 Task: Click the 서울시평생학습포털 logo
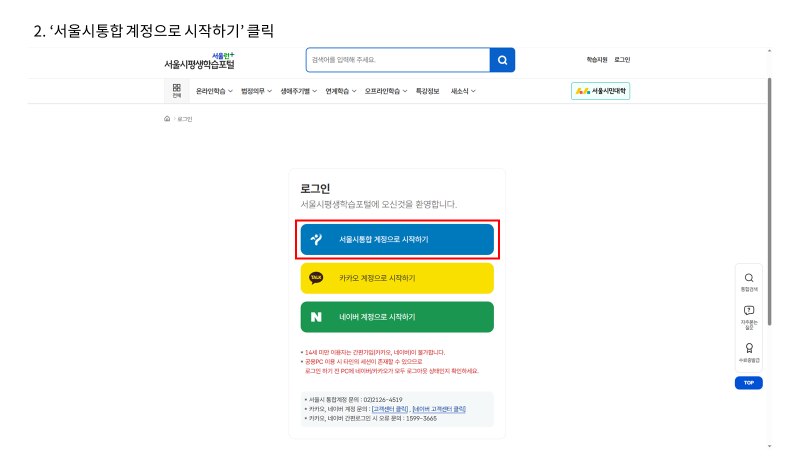coord(199,61)
